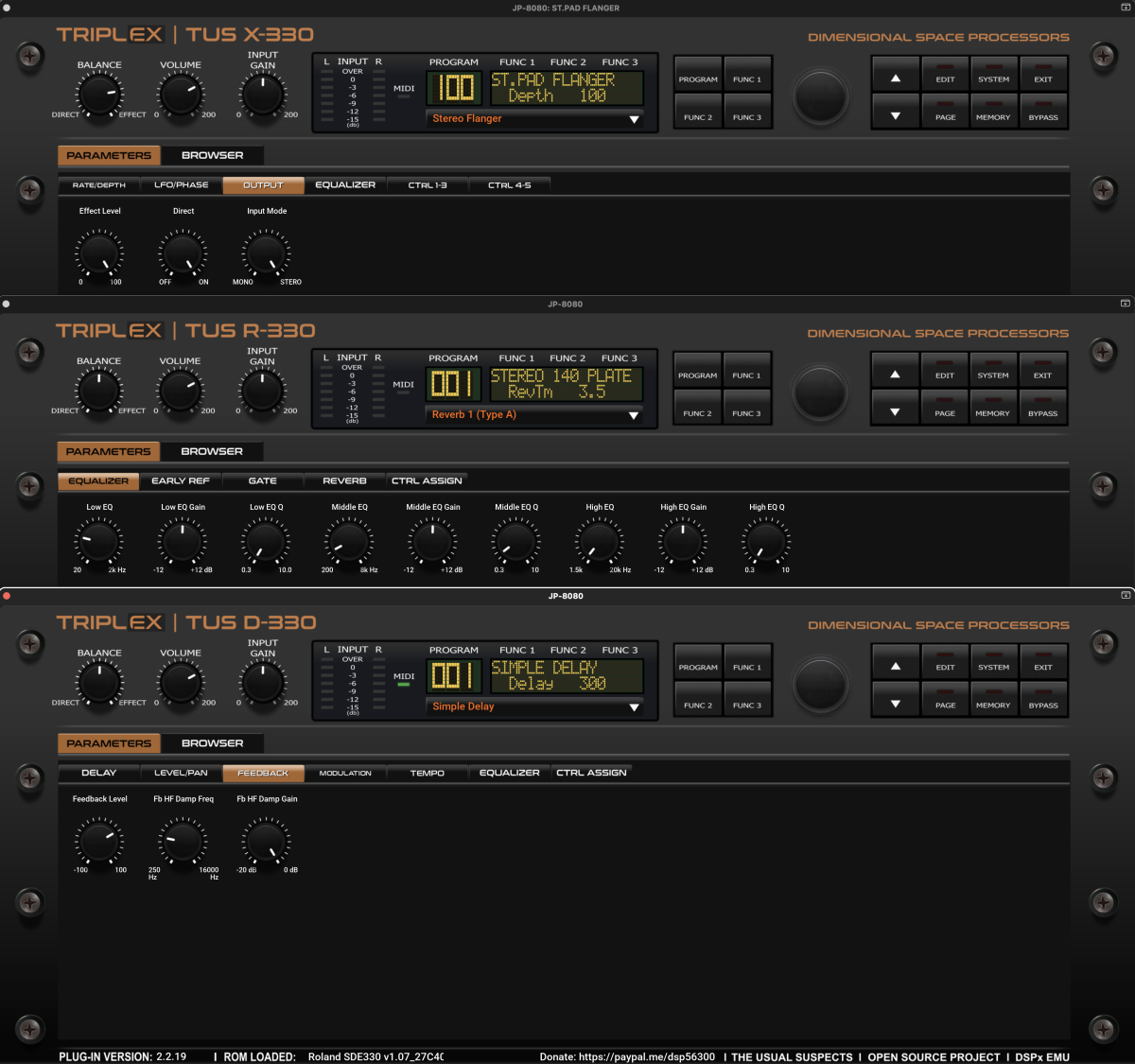Viewport: 1135px width, 1064px height.
Task: Click the INPUT GAIN knob on D-330
Action: [x=263, y=683]
